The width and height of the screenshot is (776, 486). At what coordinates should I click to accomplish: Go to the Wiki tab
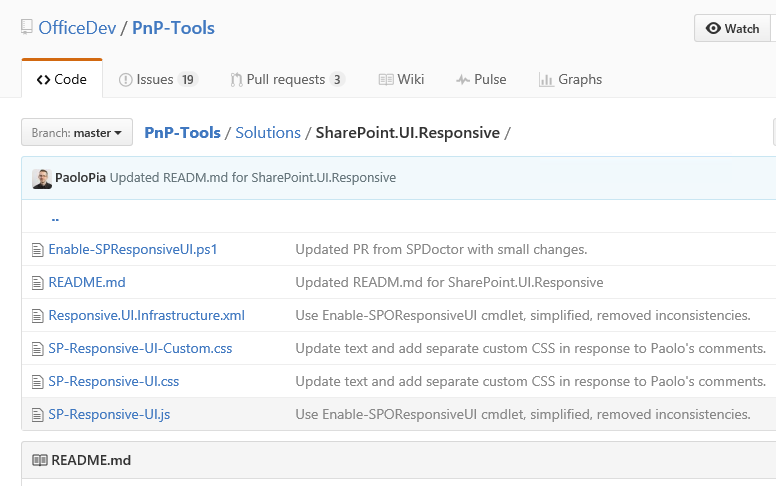[401, 80]
